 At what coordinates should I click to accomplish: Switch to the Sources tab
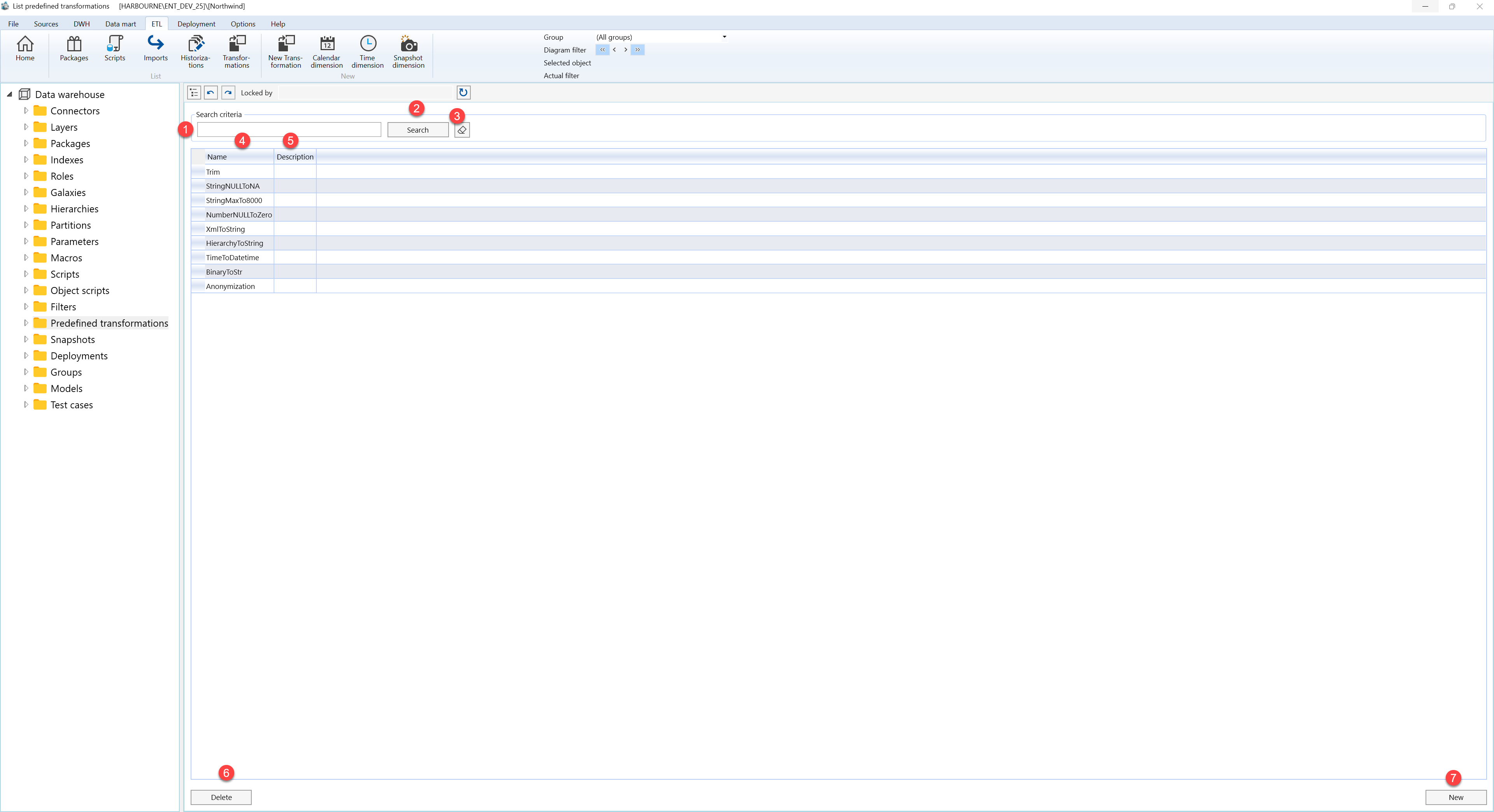coord(46,24)
